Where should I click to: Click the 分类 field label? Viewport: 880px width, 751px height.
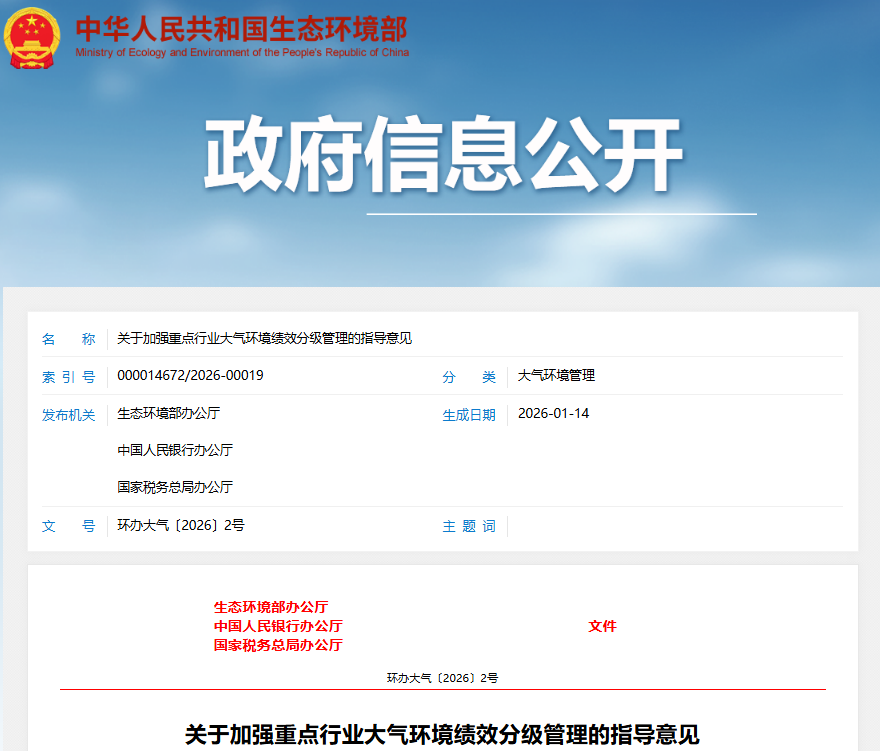469,377
